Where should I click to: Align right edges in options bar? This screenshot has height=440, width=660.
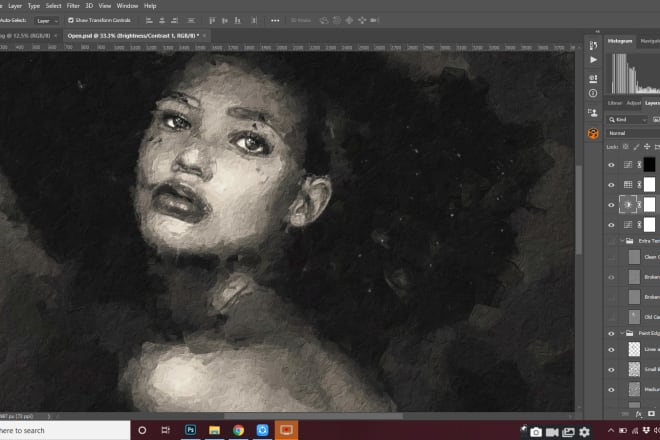pyautogui.click(x=174, y=20)
